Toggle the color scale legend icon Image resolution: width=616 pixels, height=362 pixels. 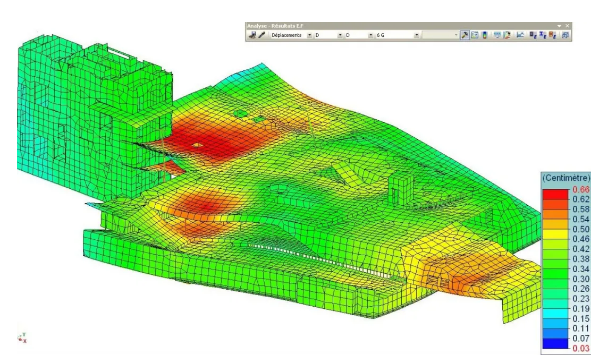[x=485, y=35]
